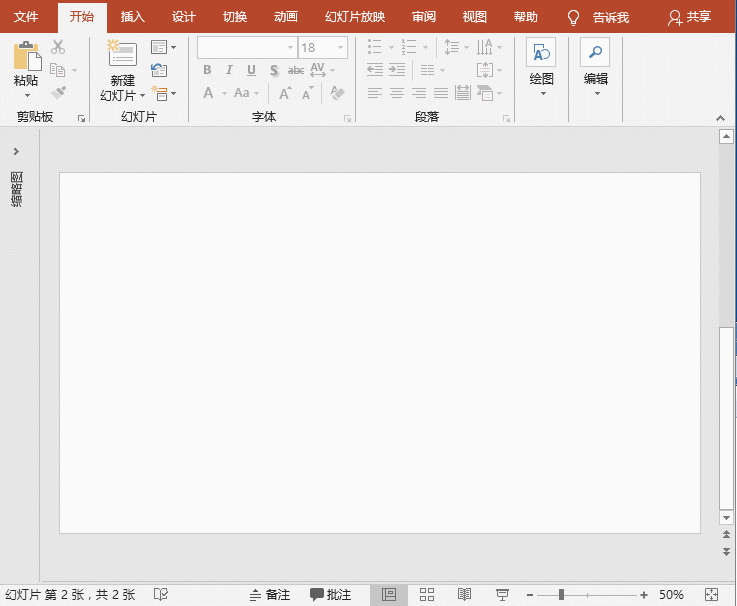
Task: Toggle the 备注 Notes pane
Action: [x=270, y=595]
